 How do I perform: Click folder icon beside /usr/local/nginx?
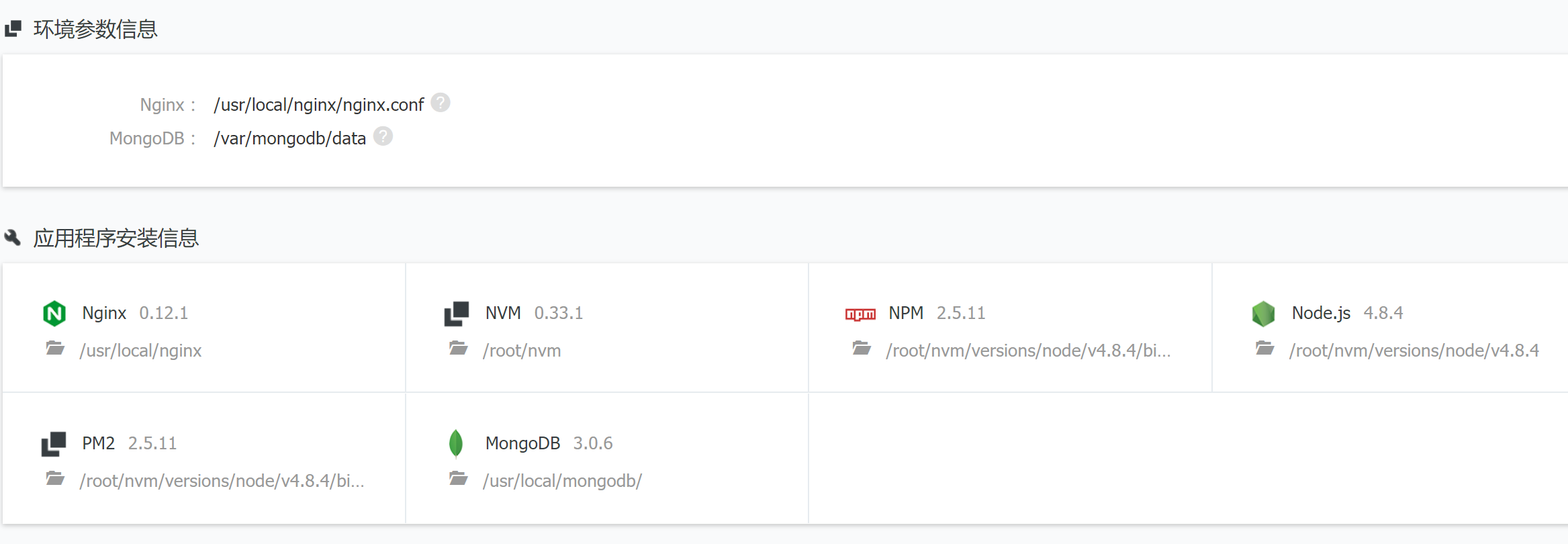point(55,349)
